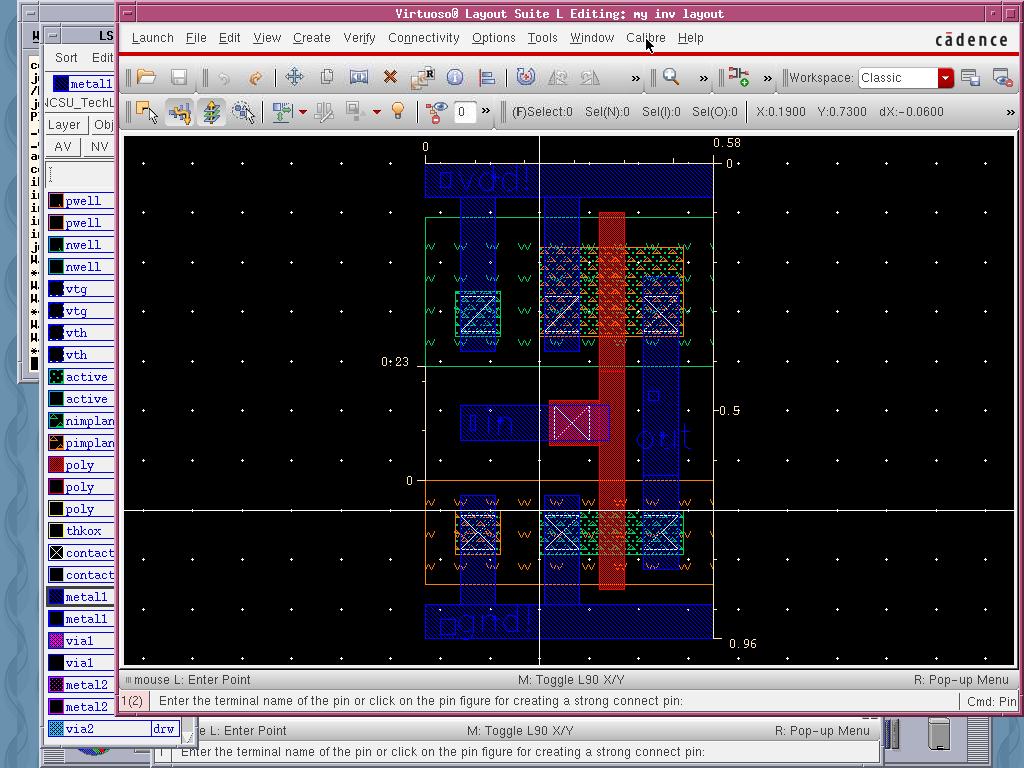1024x768 pixels.
Task: Open the Sort menu in LSW window
Action: click(x=65, y=57)
